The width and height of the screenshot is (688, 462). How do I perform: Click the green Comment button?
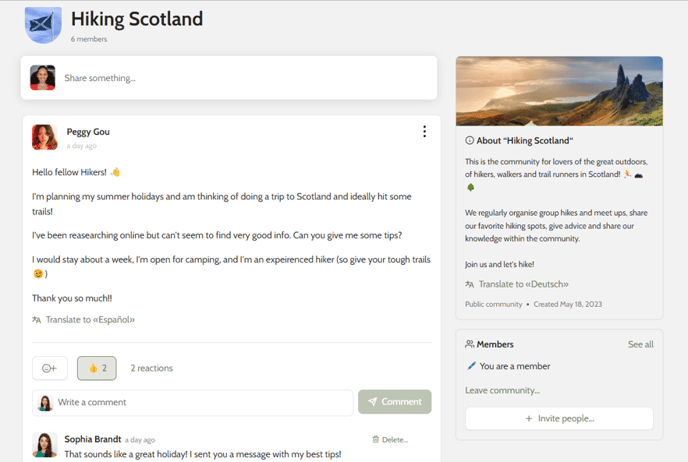pyautogui.click(x=394, y=402)
